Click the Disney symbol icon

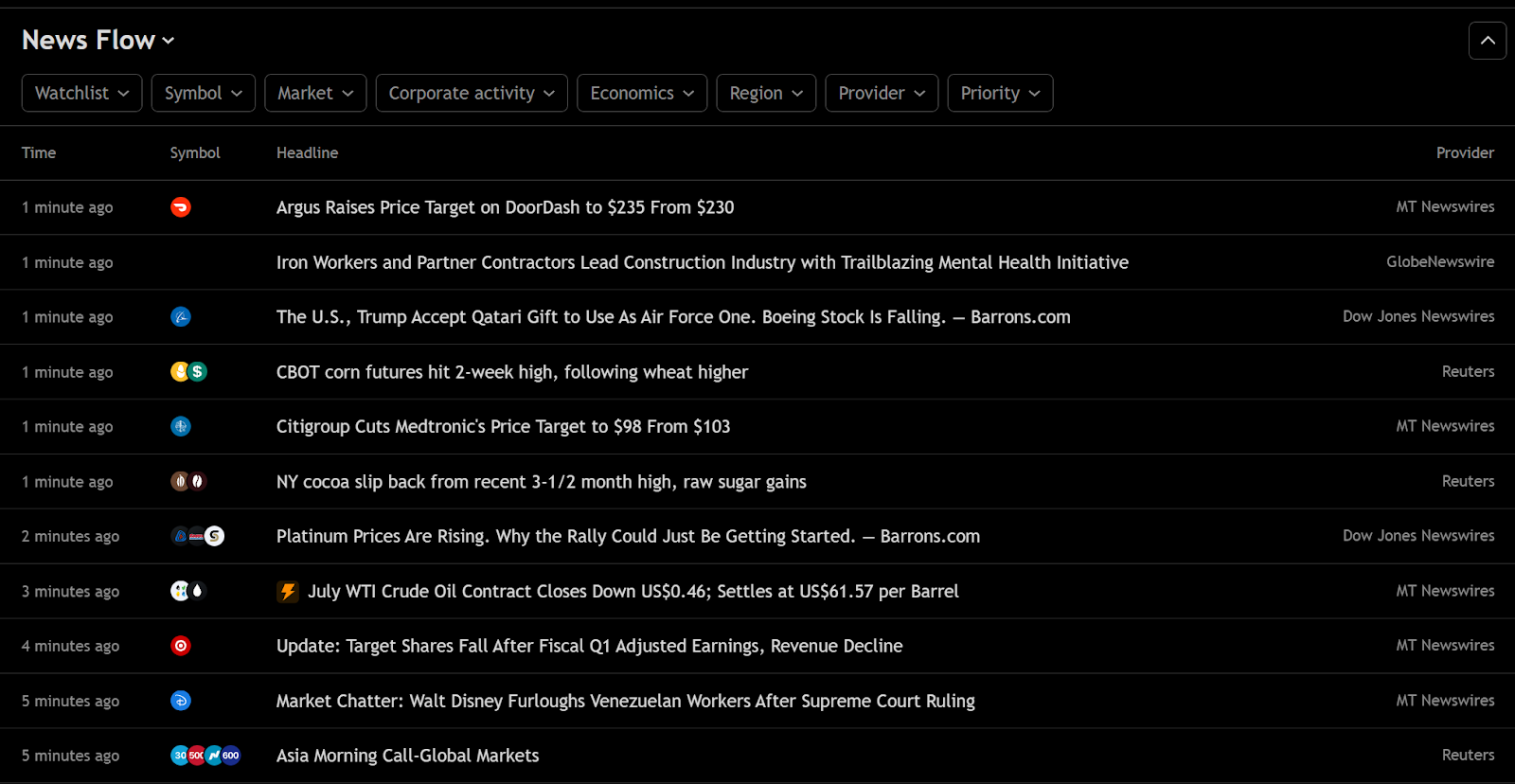[x=181, y=701]
